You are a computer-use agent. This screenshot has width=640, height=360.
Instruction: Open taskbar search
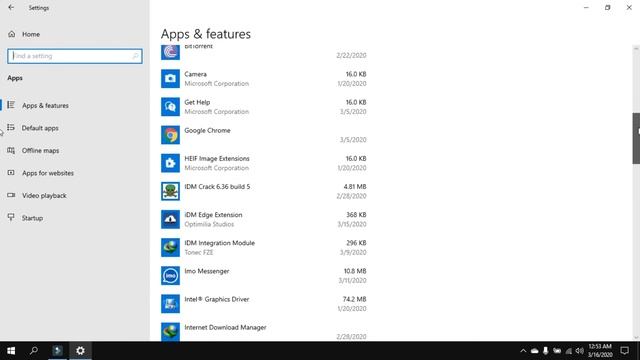[x=34, y=351]
